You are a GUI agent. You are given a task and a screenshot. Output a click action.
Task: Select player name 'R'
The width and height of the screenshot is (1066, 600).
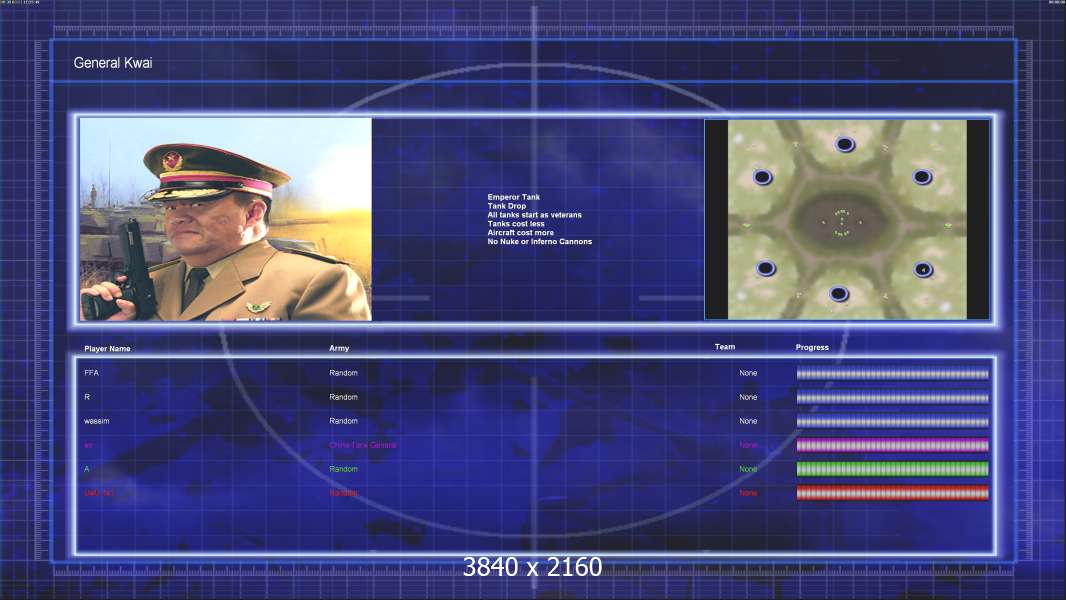coord(87,397)
